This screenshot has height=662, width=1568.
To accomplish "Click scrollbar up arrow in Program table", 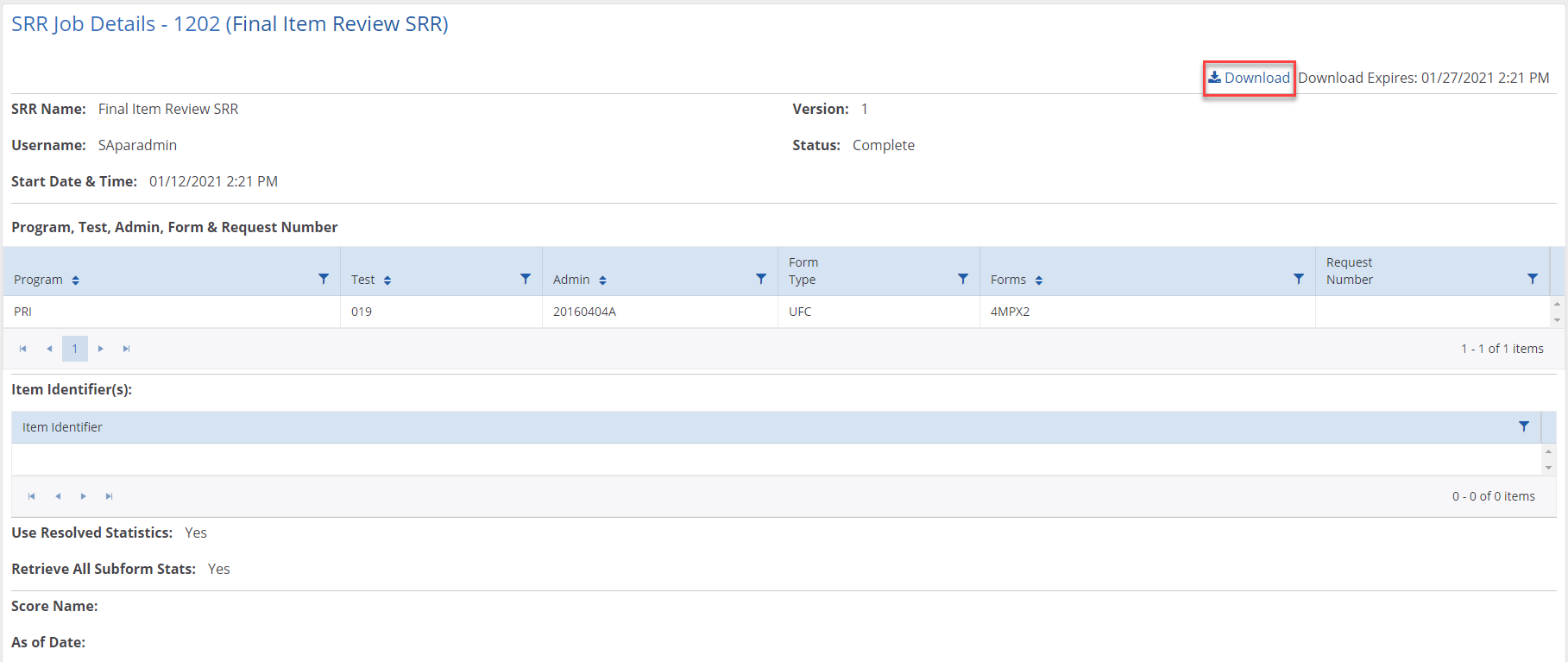I will [1557, 304].
